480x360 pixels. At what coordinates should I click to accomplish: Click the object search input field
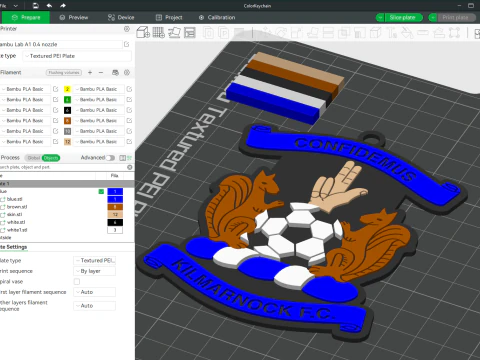[63, 167]
